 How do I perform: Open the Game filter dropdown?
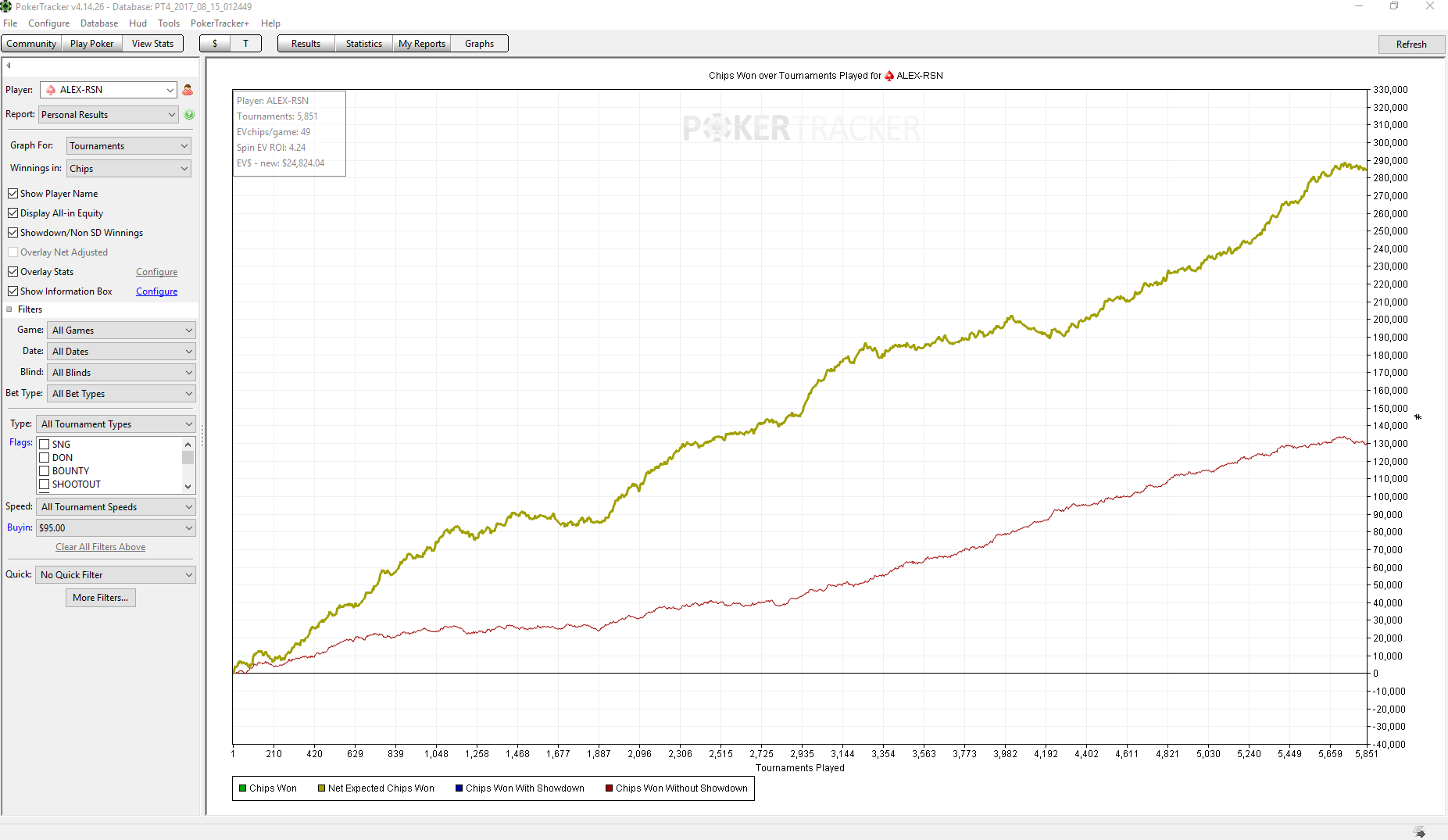click(121, 331)
